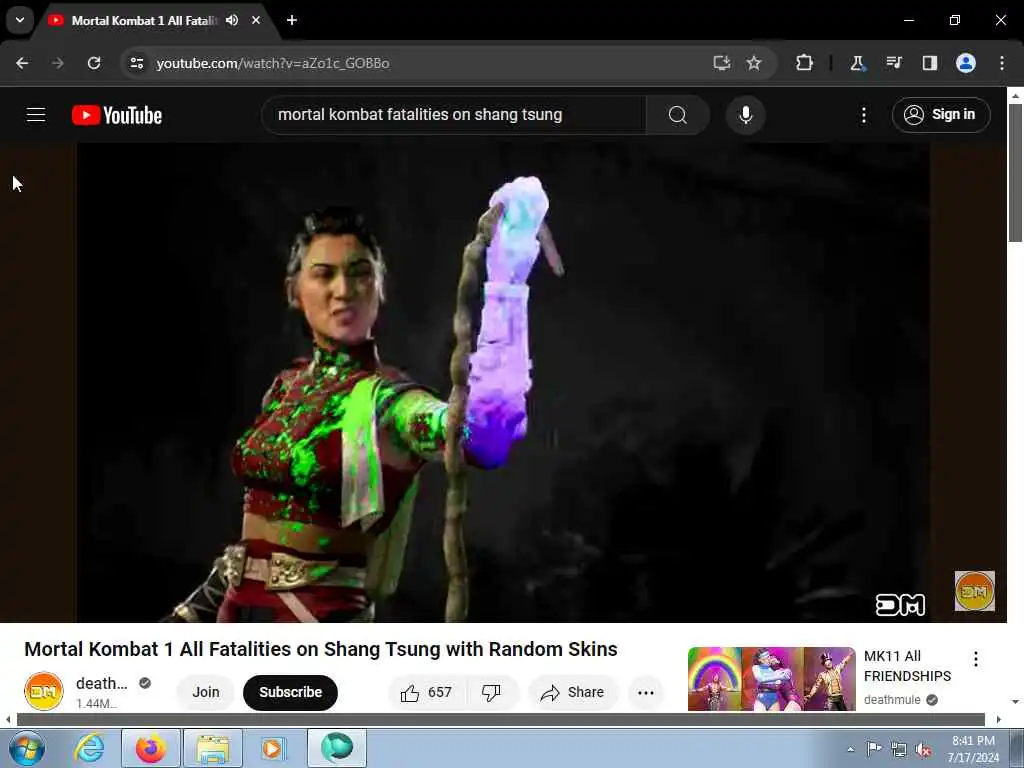Screen dimensions: 1024x768
Task: Open network status tray icon
Action: click(x=899, y=749)
